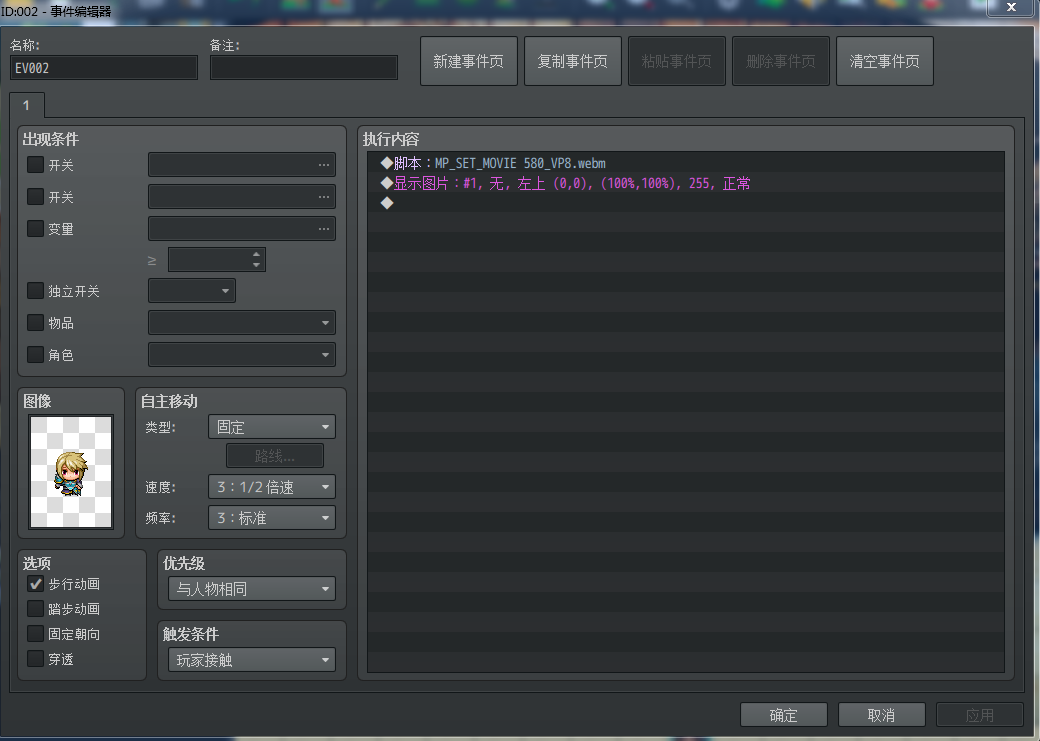
Task: Open the 速度 speed dropdown
Action: click(x=272, y=487)
